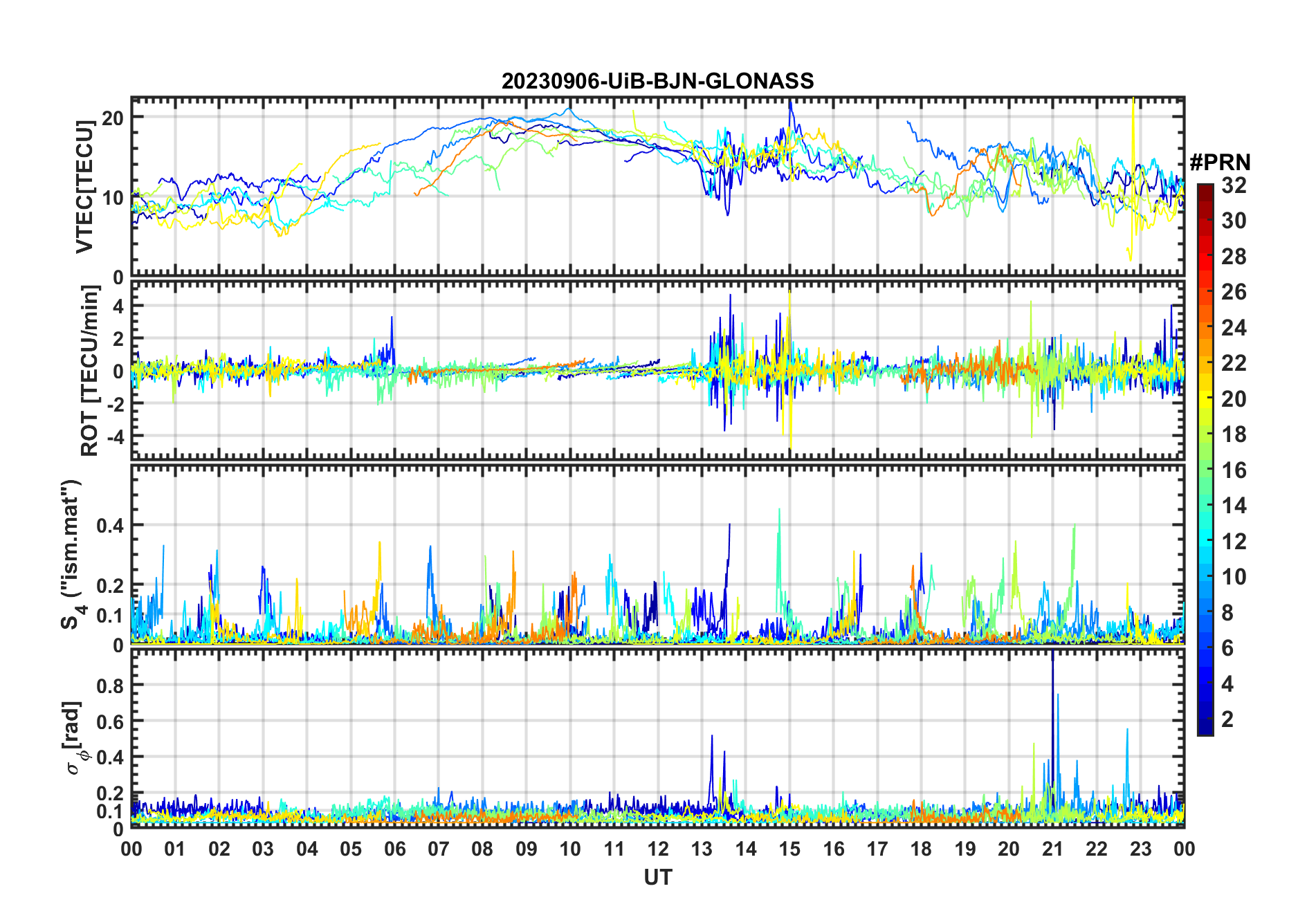
Task: Select tick label 4 on the PRN colorbar
Action: click(x=1227, y=684)
